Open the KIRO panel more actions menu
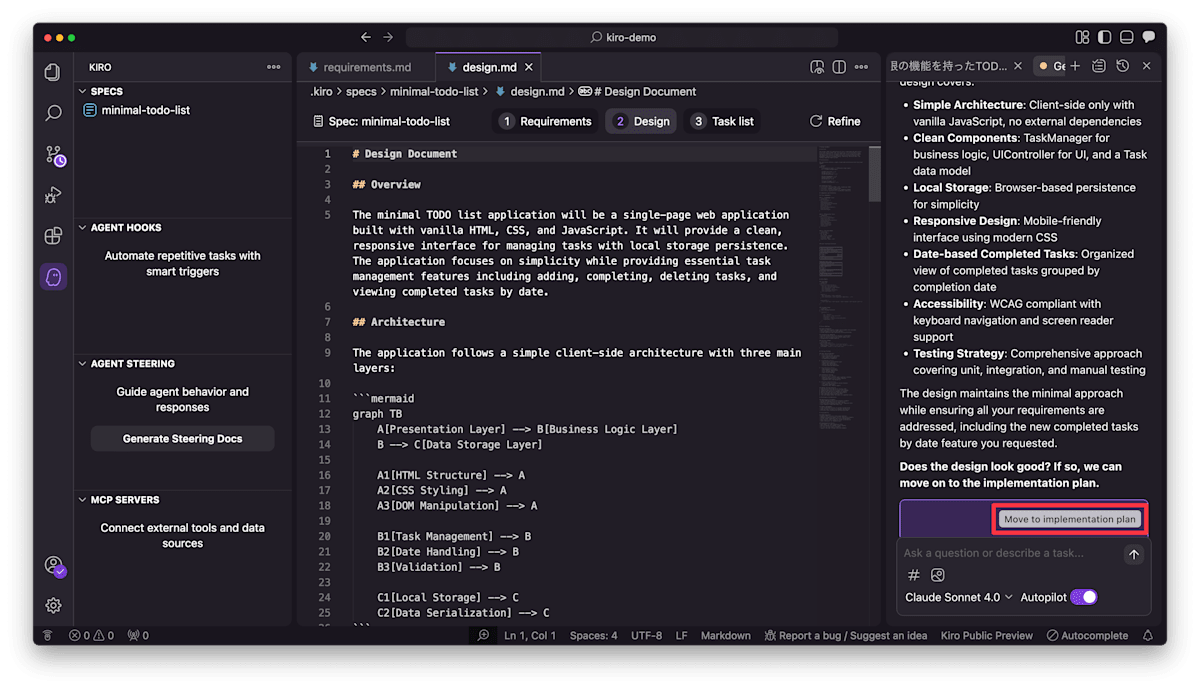Screen dimensions: 1200x689 pyautogui.click(x=273, y=67)
